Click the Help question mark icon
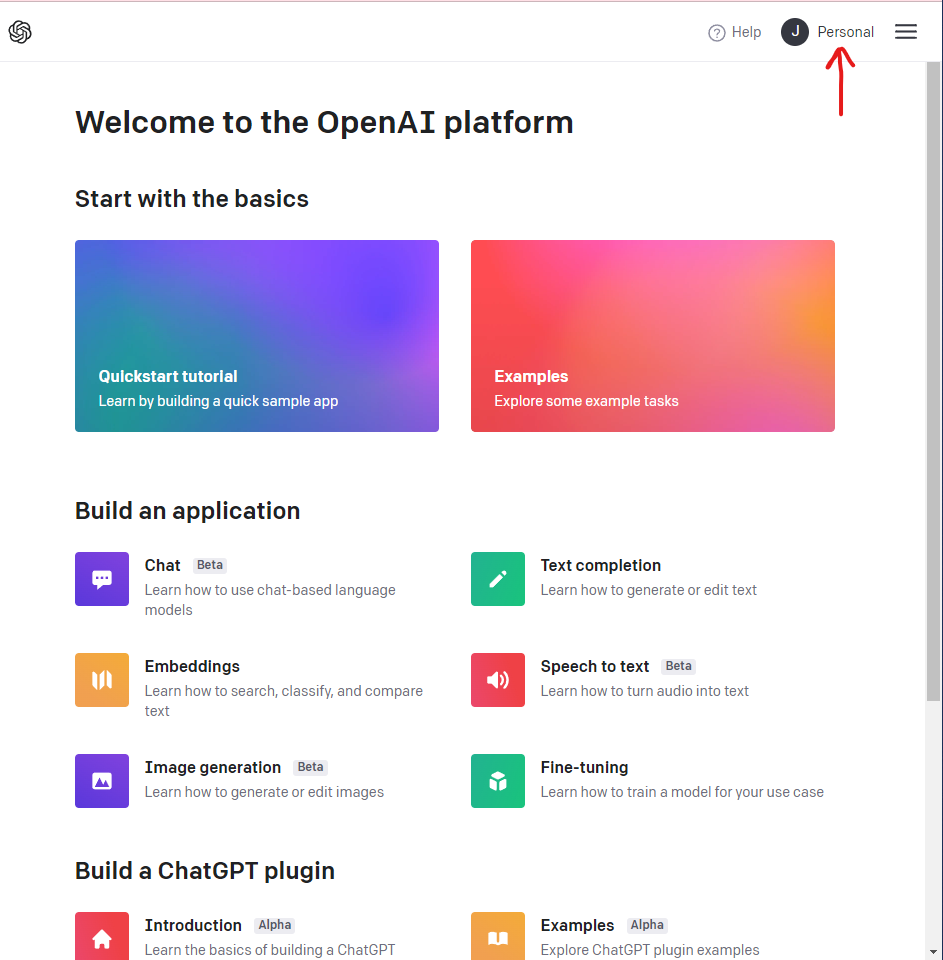Screen dimensions: 943x960 pyautogui.click(x=716, y=32)
